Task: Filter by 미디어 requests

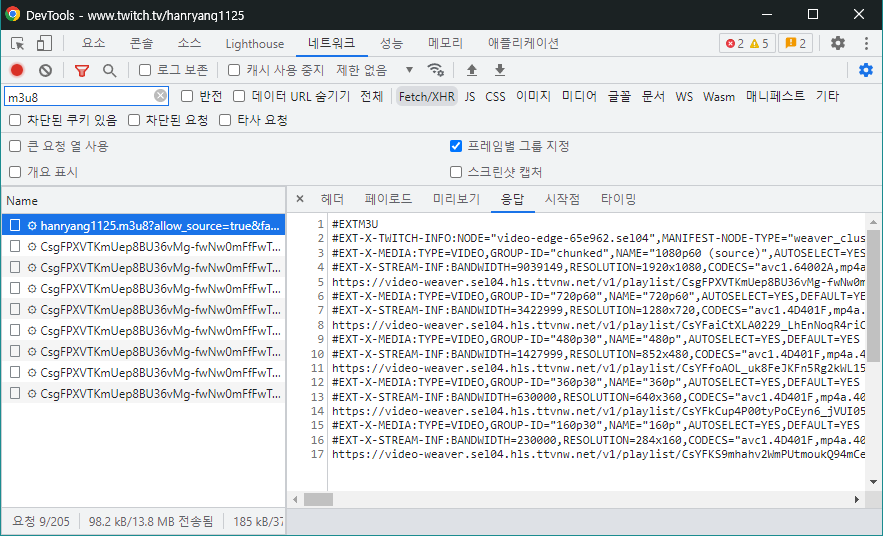Action: (579, 96)
